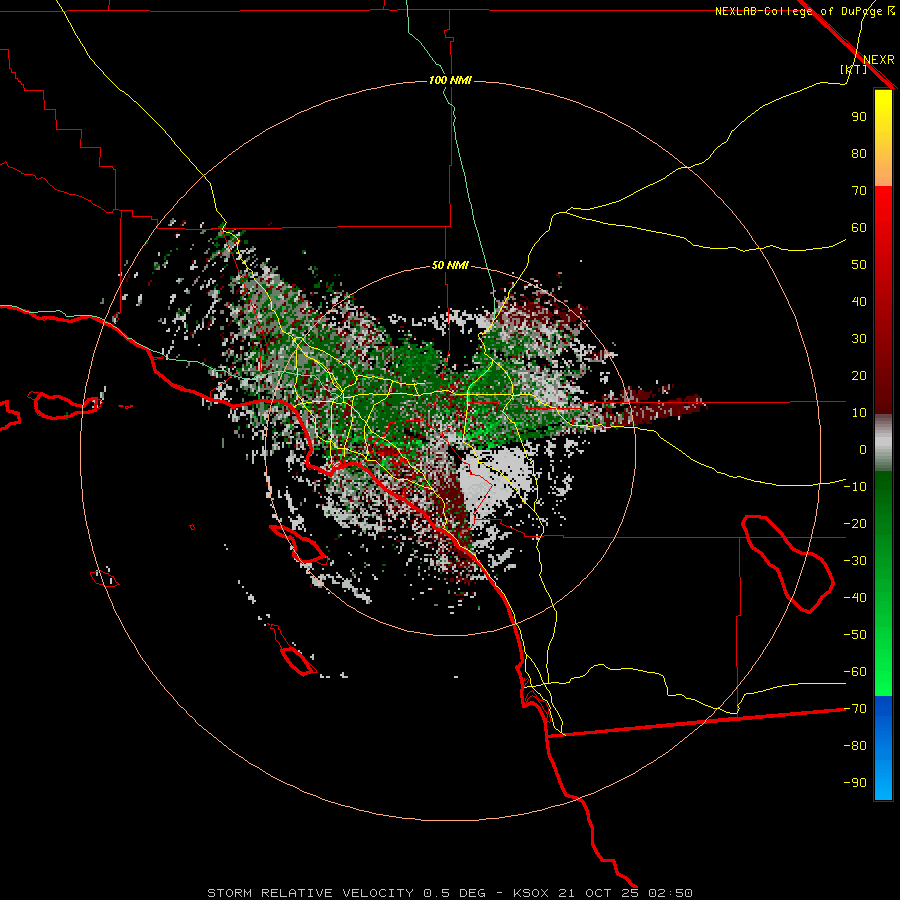Click the NEXR label above the color scale

tap(879, 60)
